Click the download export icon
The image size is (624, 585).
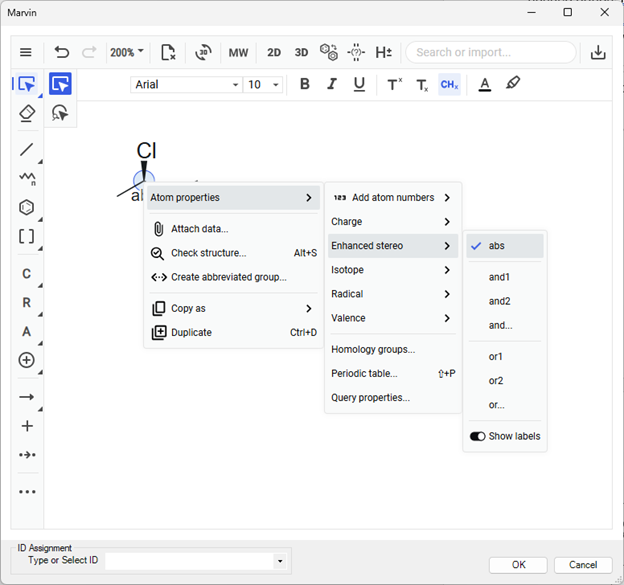[x=598, y=52]
